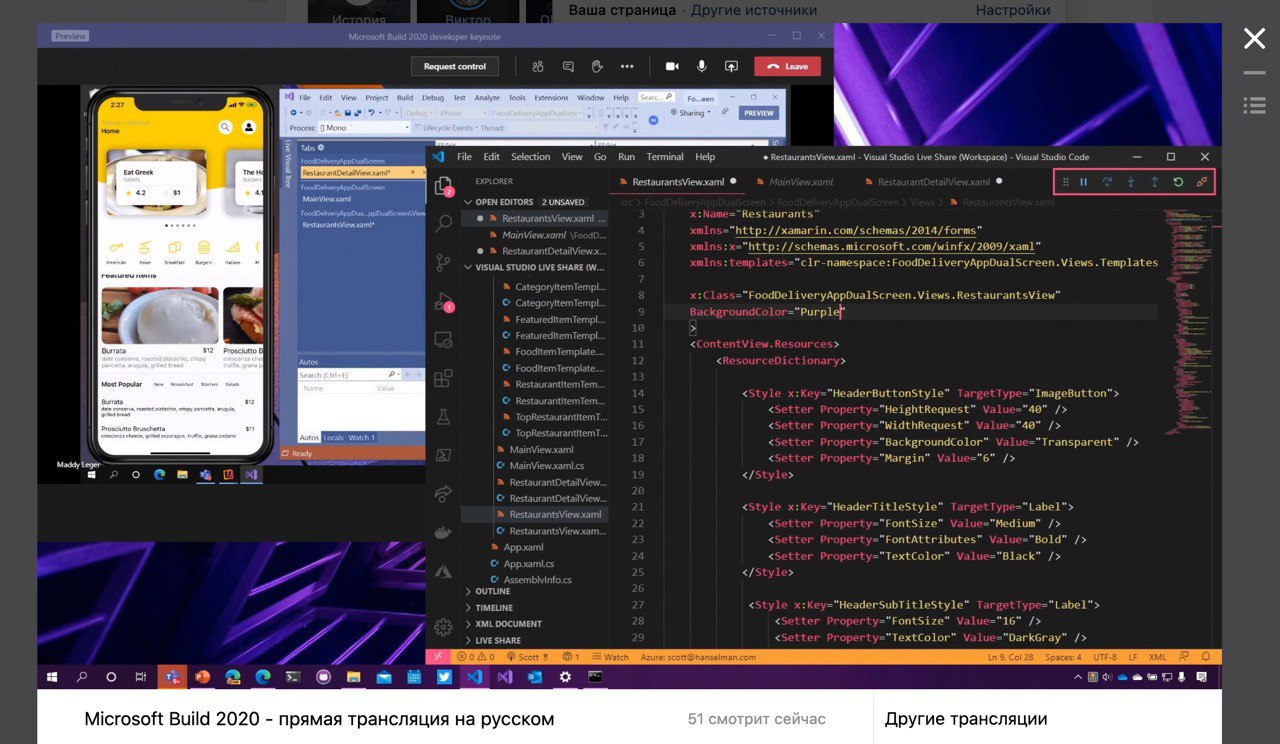1280x744 pixels.
Task: Switch to the RestaurantDetailView.xaml editor tab
Action: pyautogui.click(x=933, y=182)
